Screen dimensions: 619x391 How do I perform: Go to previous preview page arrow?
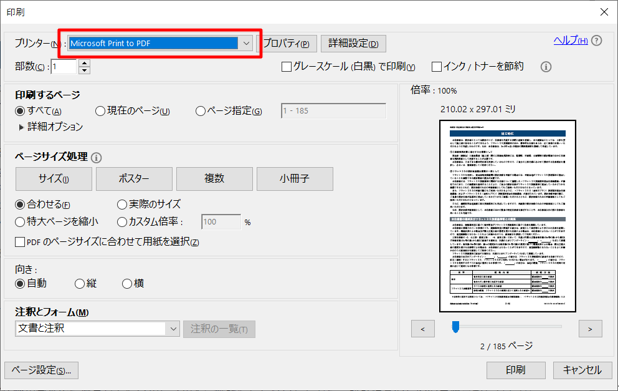coord(423,329)
